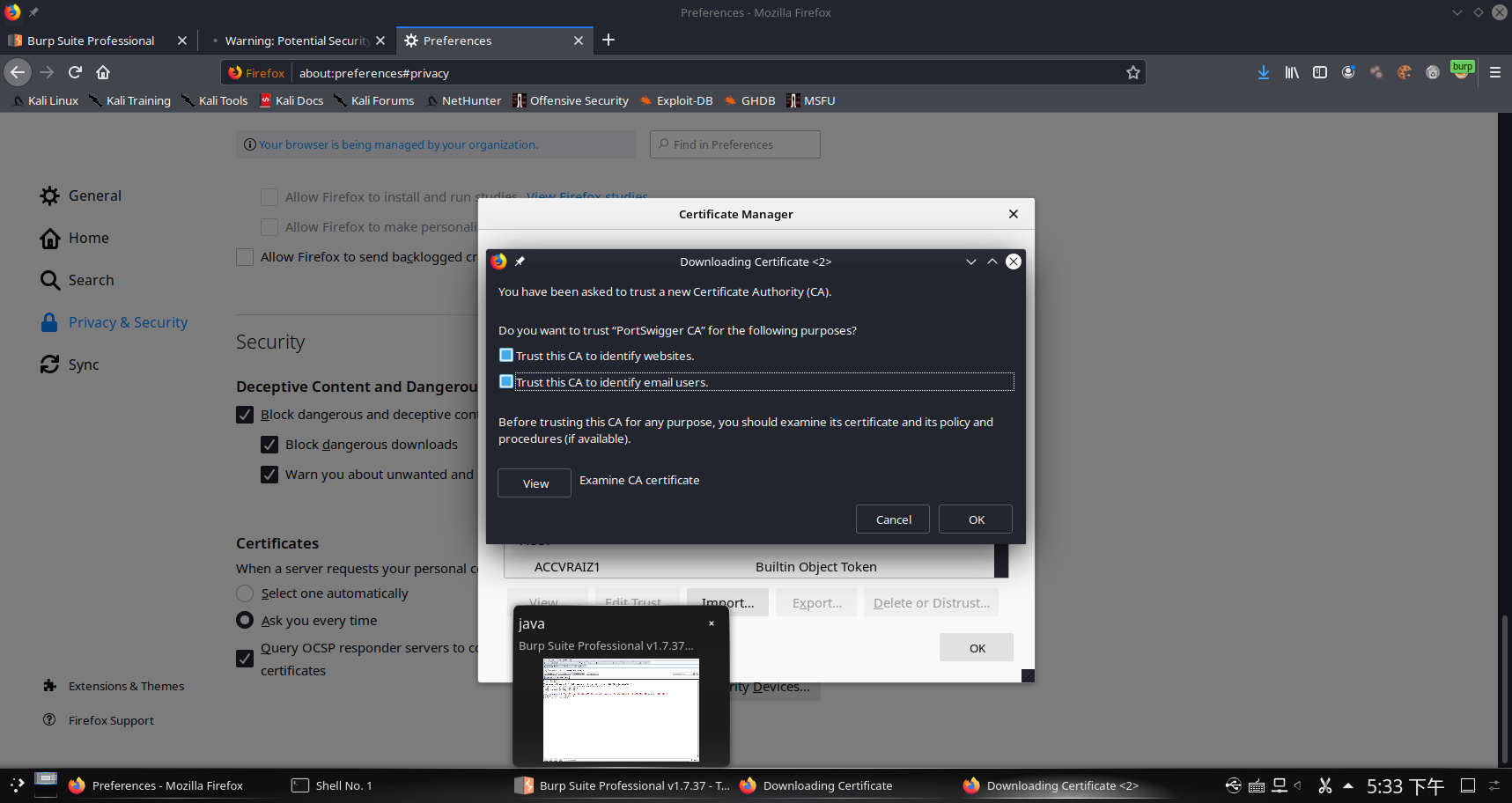Switch to the Burp Suite Professional tab
Image resolution: width=1512 pixels, height=803 pixels.
pos(97,41)
